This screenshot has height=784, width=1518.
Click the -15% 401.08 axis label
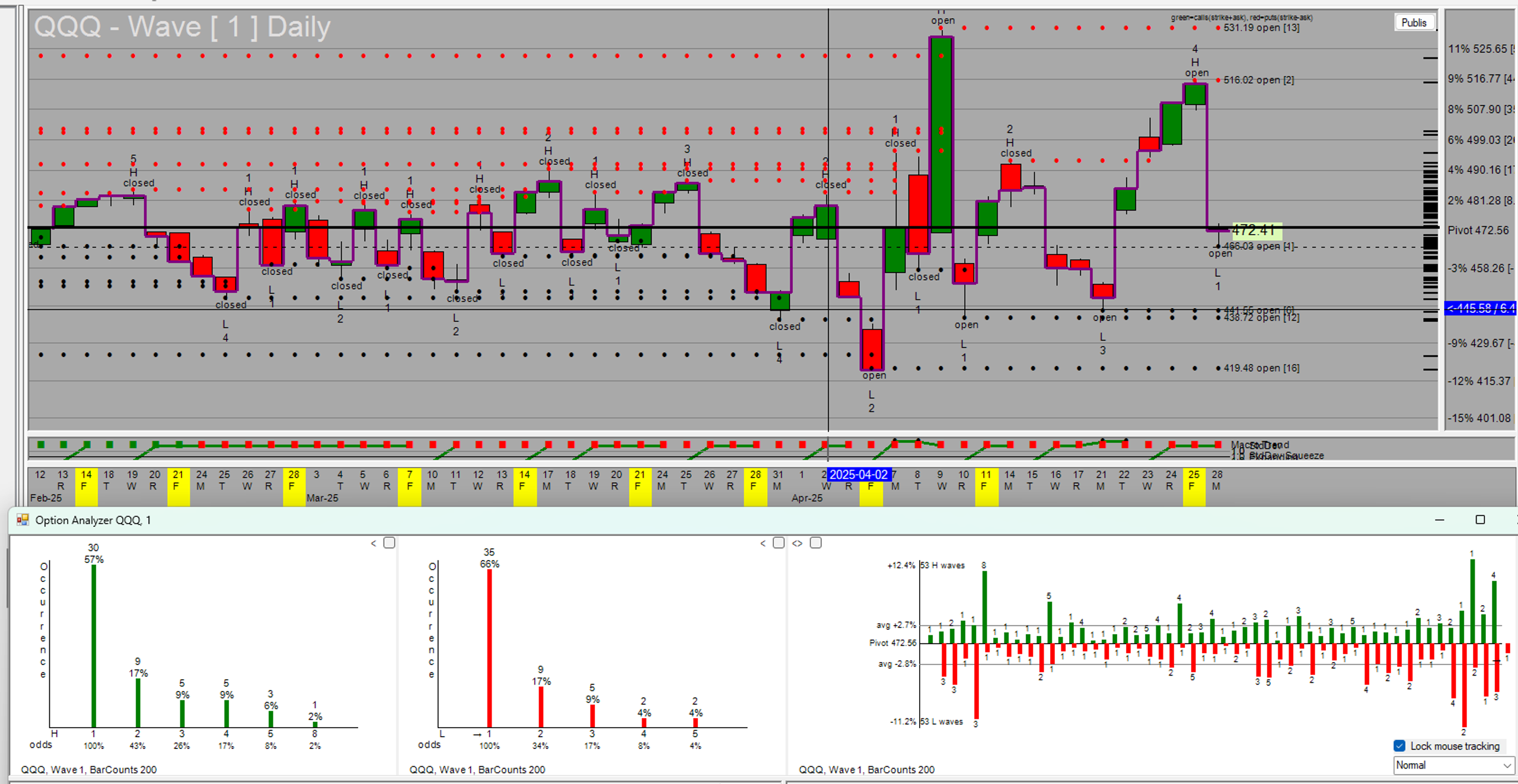pyautogui.click(x=1480, y=418)
